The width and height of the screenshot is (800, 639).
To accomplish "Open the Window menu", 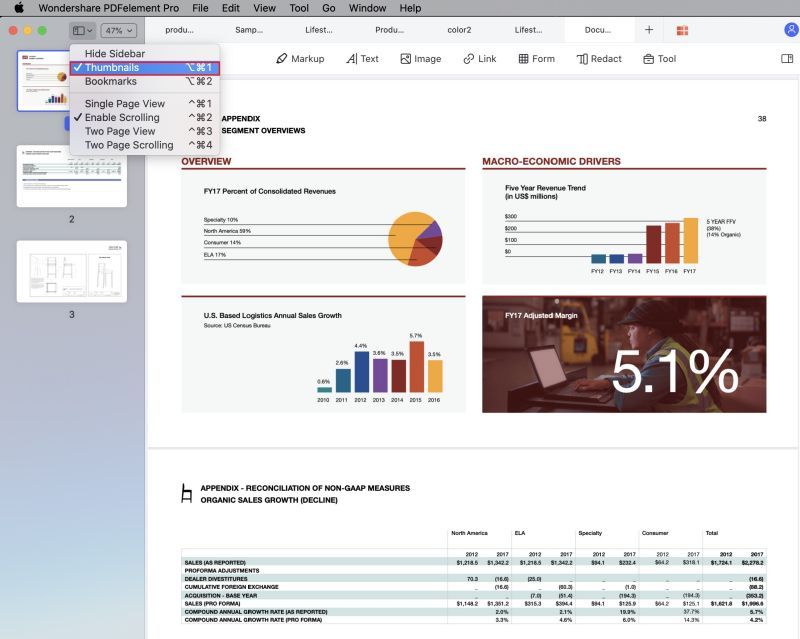I will tap(367, 8).
